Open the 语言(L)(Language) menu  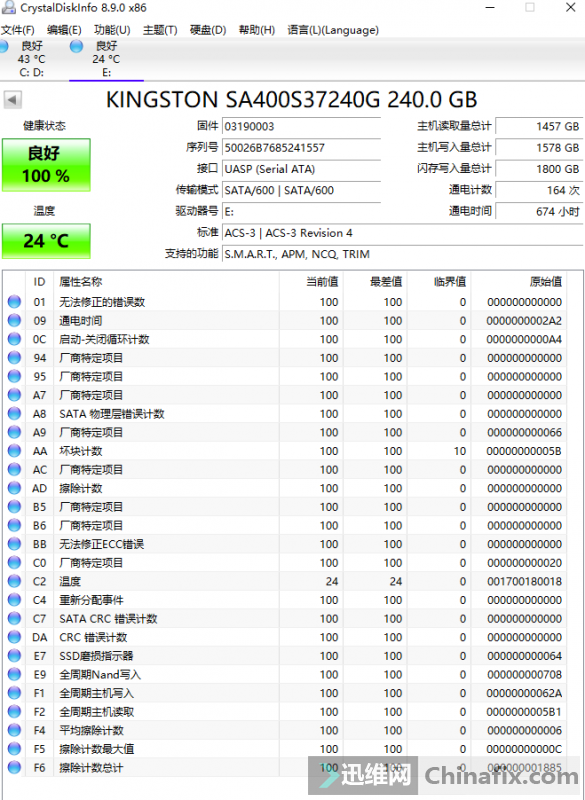coord(333,30)
